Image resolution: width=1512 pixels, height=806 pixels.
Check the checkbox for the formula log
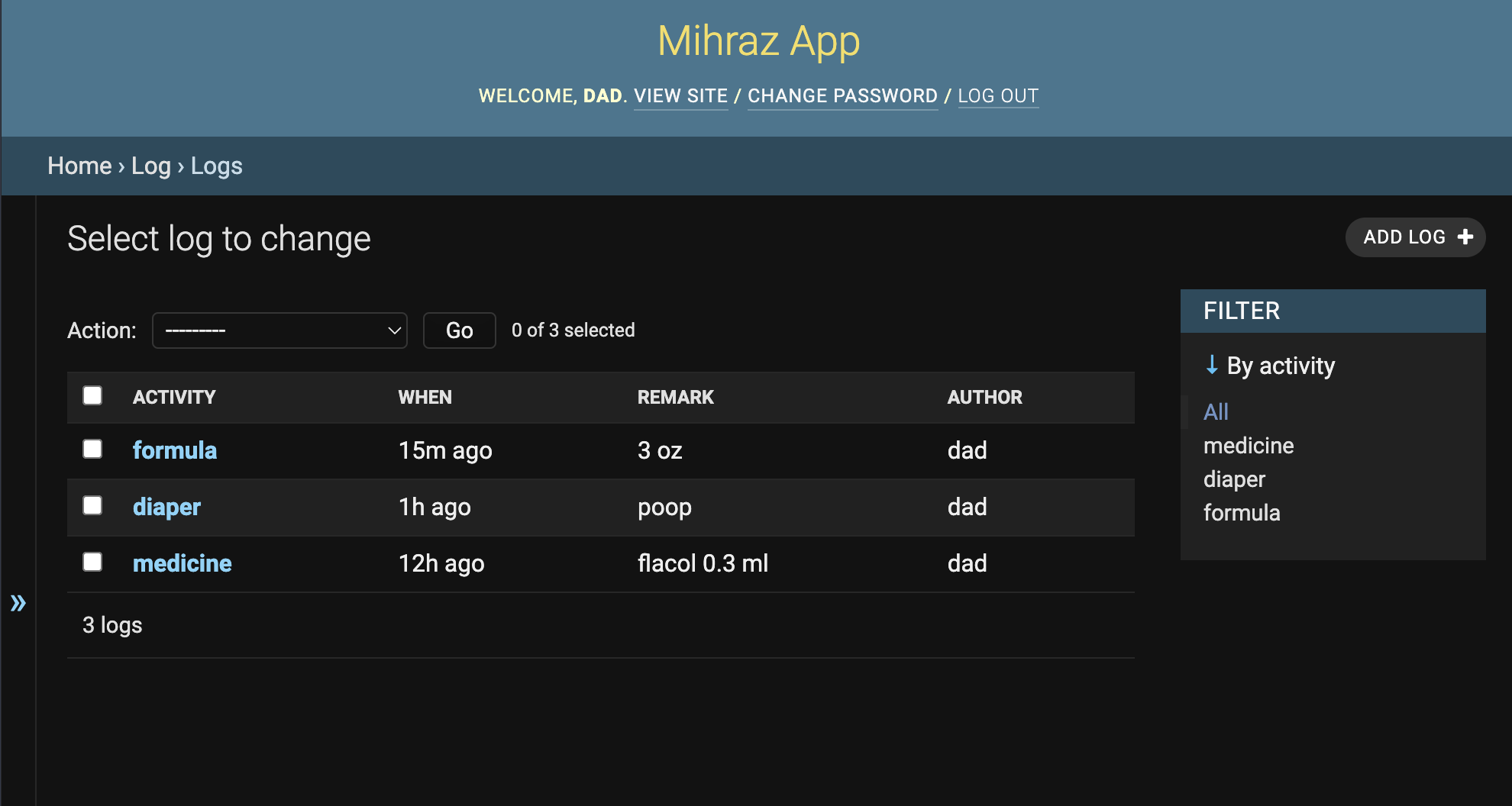pyautogui.click(x=92, y=450)
